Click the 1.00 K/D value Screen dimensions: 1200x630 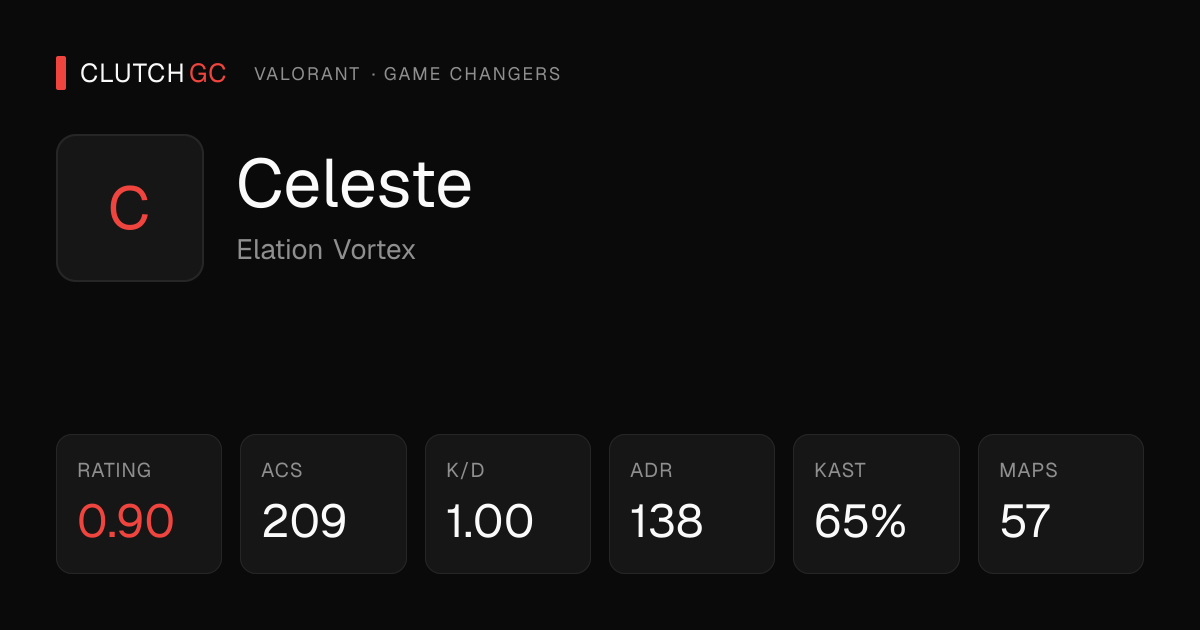point(490,522)
